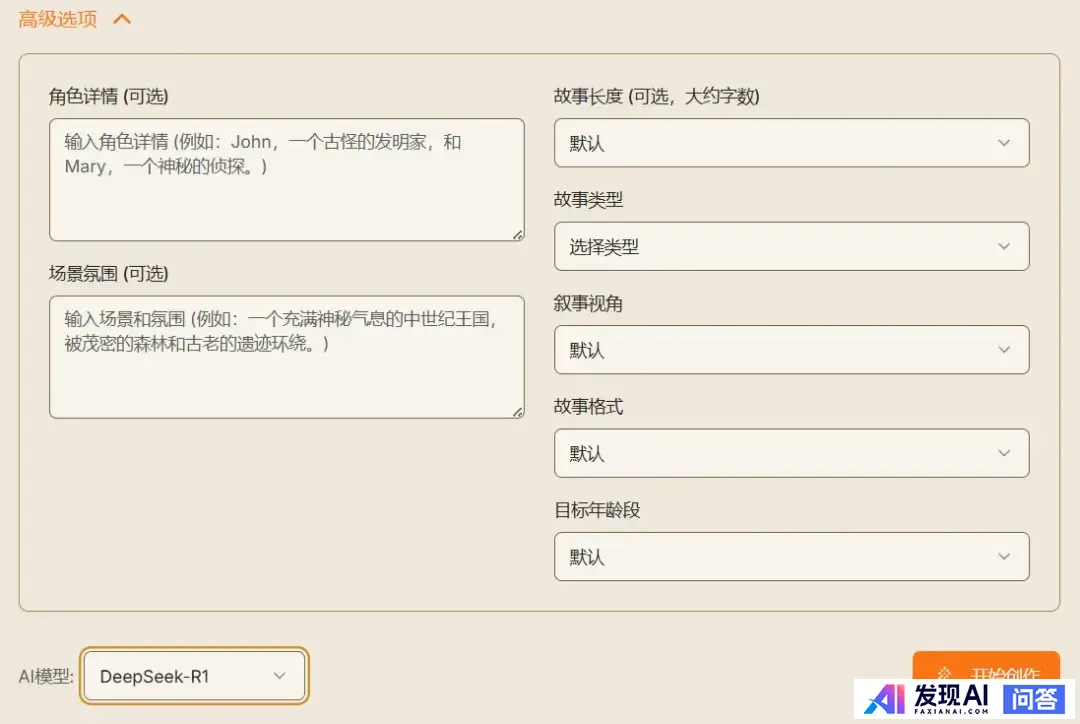Click the 故事格式 label
The image size is (1080, 724).
tap(588, 406)
